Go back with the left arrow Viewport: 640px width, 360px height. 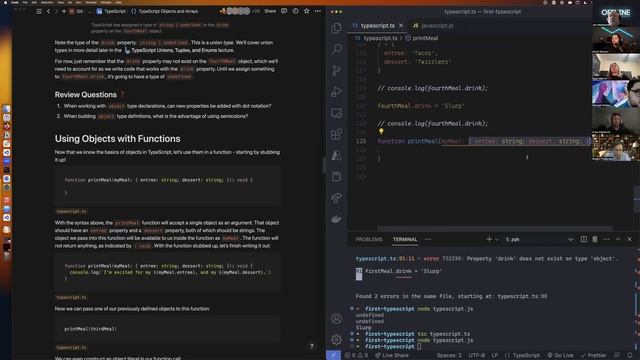coord(49,11)
